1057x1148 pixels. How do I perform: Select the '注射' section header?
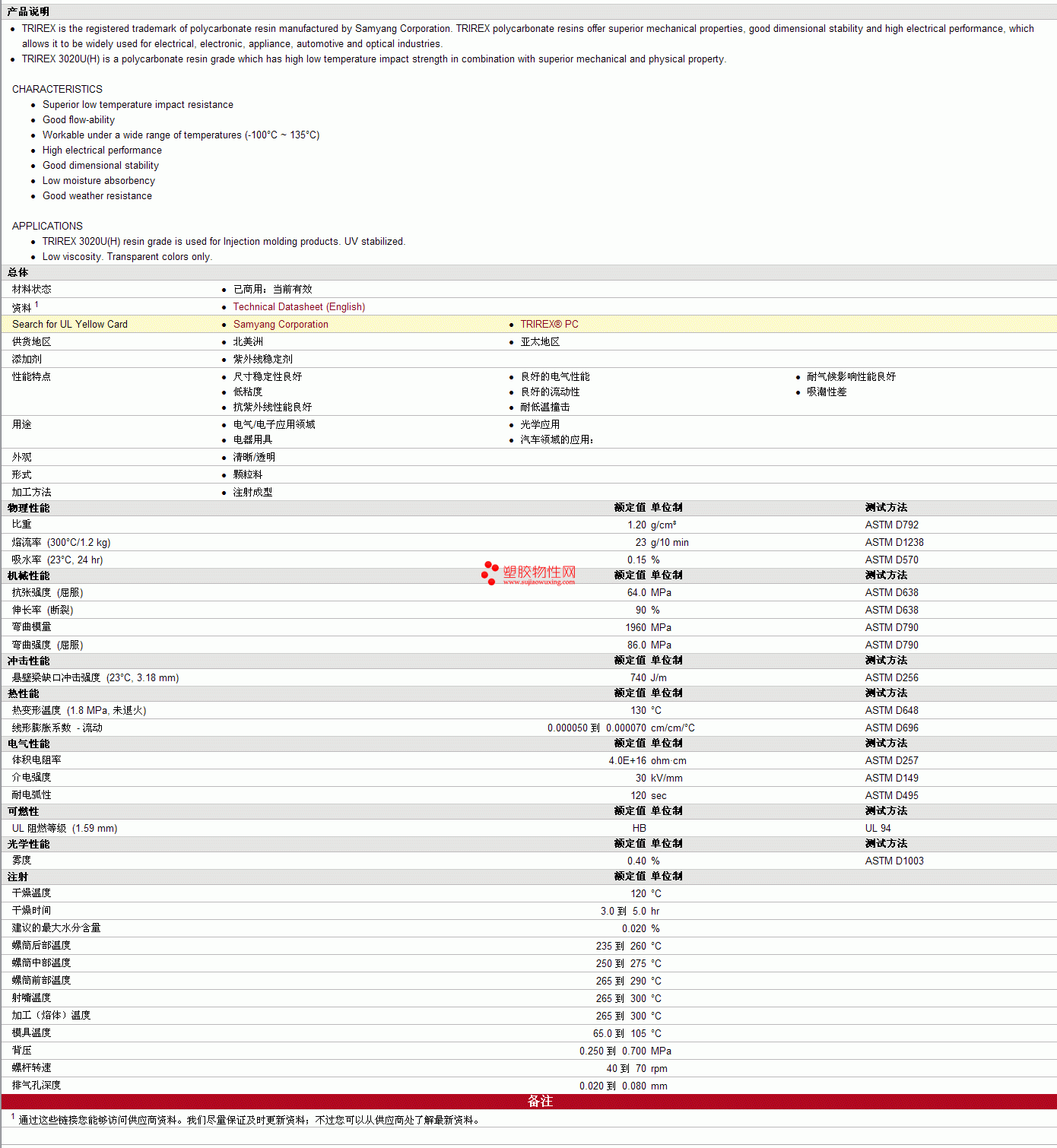(x=17, y=877)
